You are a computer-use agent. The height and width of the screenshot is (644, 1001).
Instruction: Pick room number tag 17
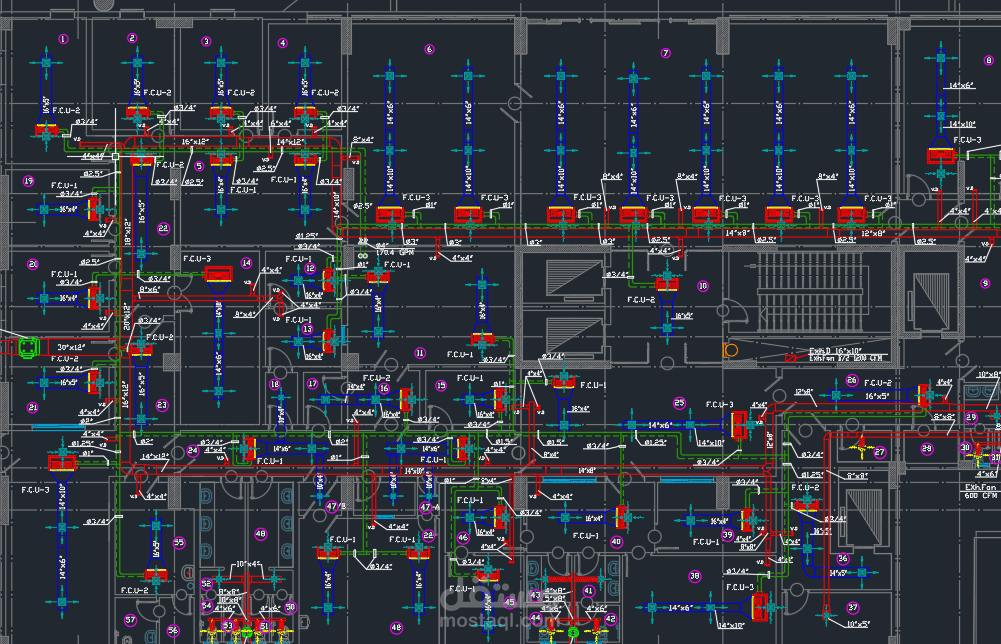(x=312, y=384)
